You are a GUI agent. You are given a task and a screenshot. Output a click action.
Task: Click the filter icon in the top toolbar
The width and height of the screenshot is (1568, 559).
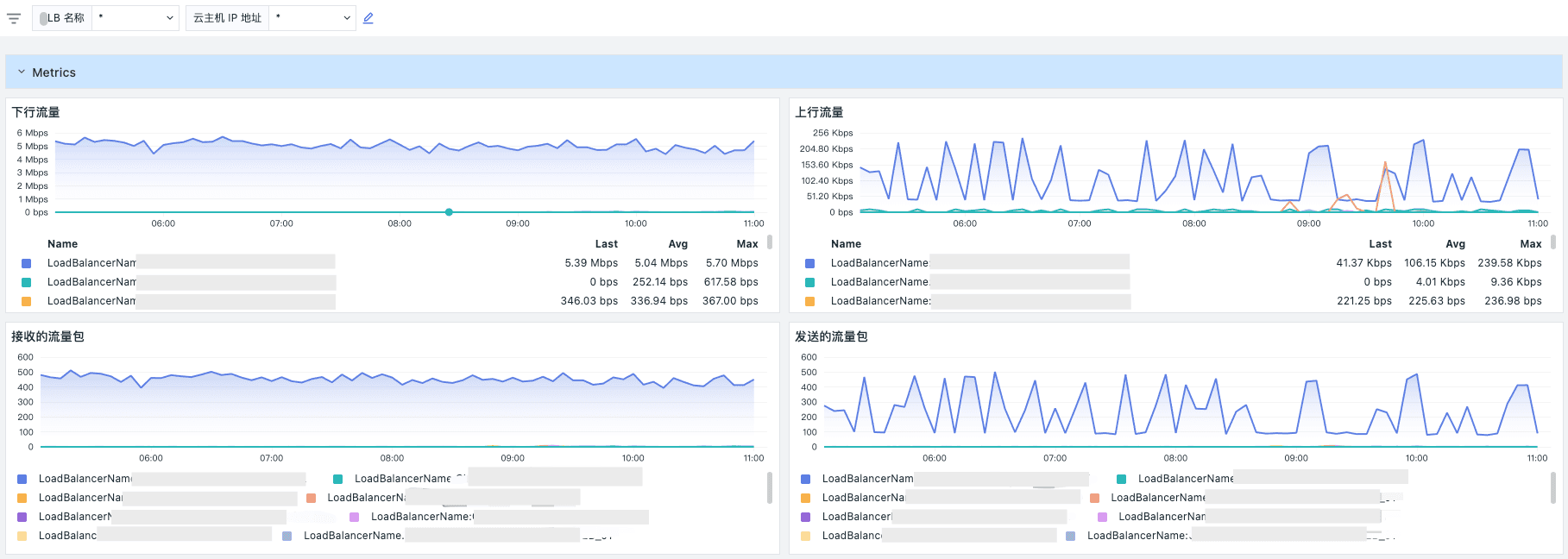coord(14,18)
